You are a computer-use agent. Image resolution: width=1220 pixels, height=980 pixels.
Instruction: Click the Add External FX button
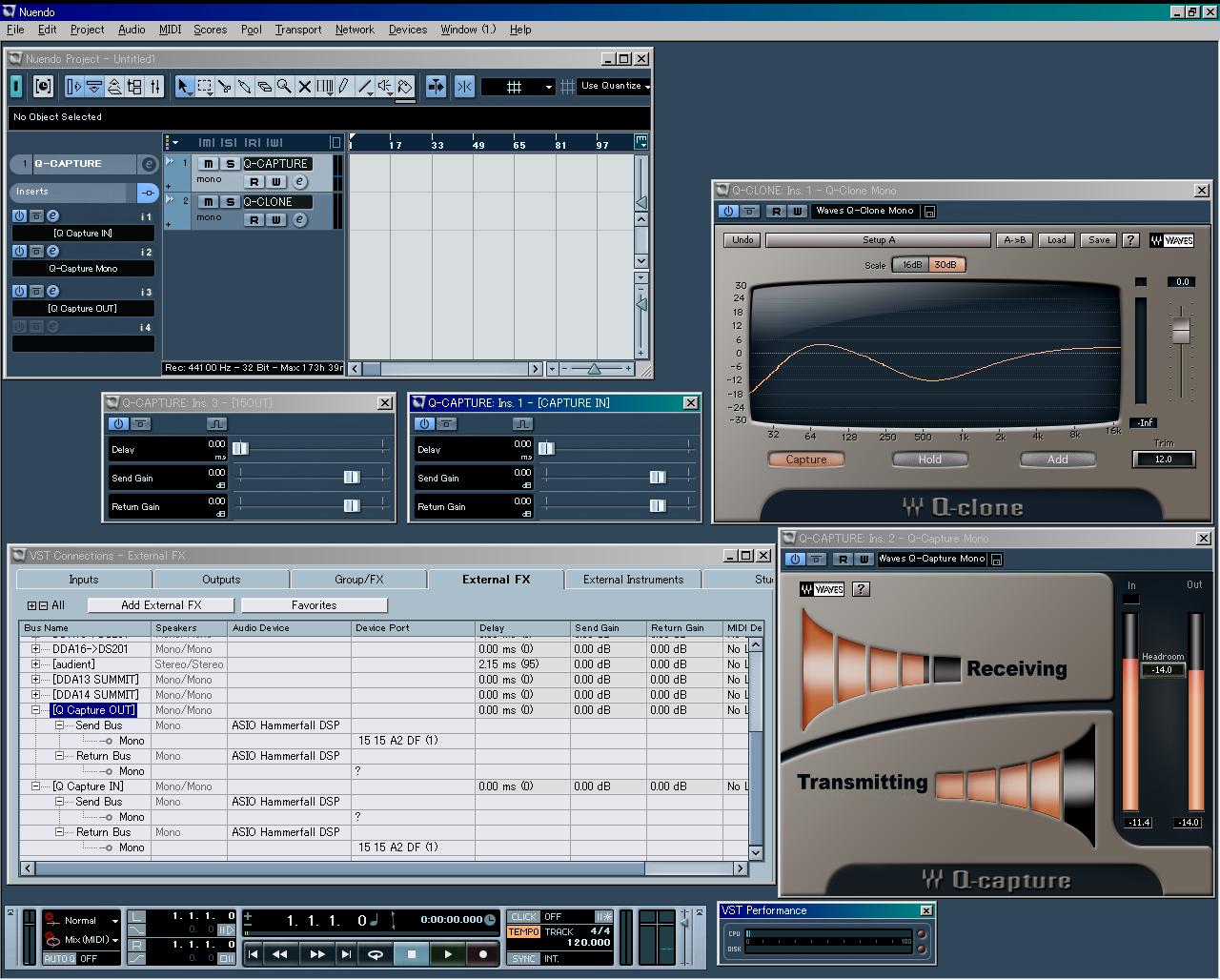click(x=161, y=605)
